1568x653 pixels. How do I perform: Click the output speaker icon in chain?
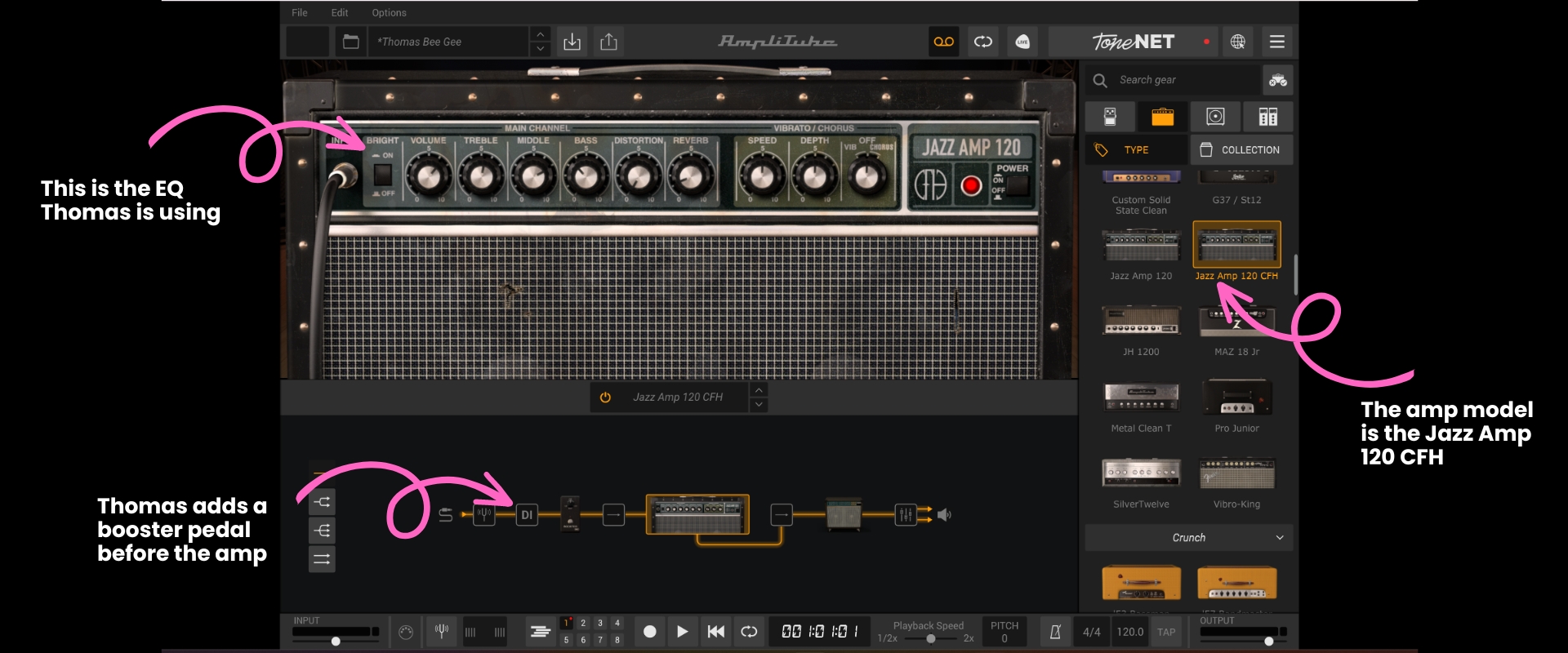pyautogui.click(x=944, y=515)
